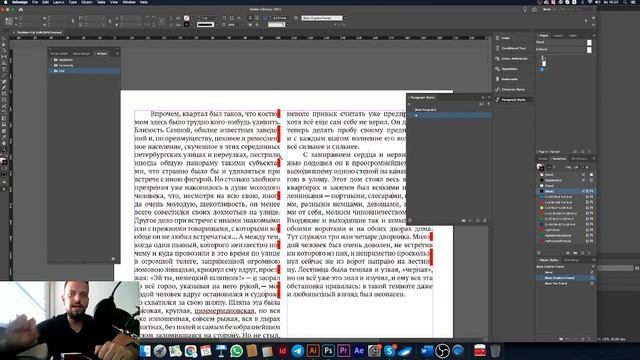Select the yellow Y=100 swatch
Image resolution: width=640 pixels, height=360 pixels.
(565, 208)
